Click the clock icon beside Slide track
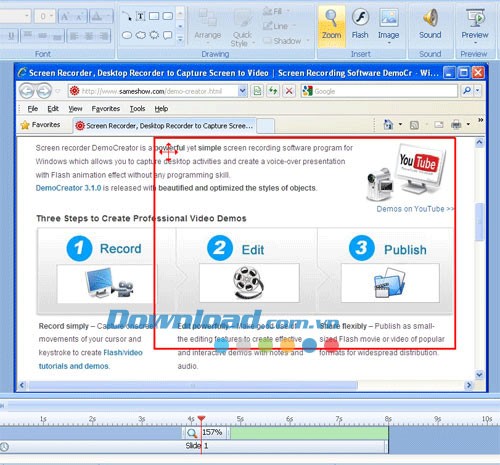Screen dimensions: 500x465 pyautogui.click(x=4, y=446)
